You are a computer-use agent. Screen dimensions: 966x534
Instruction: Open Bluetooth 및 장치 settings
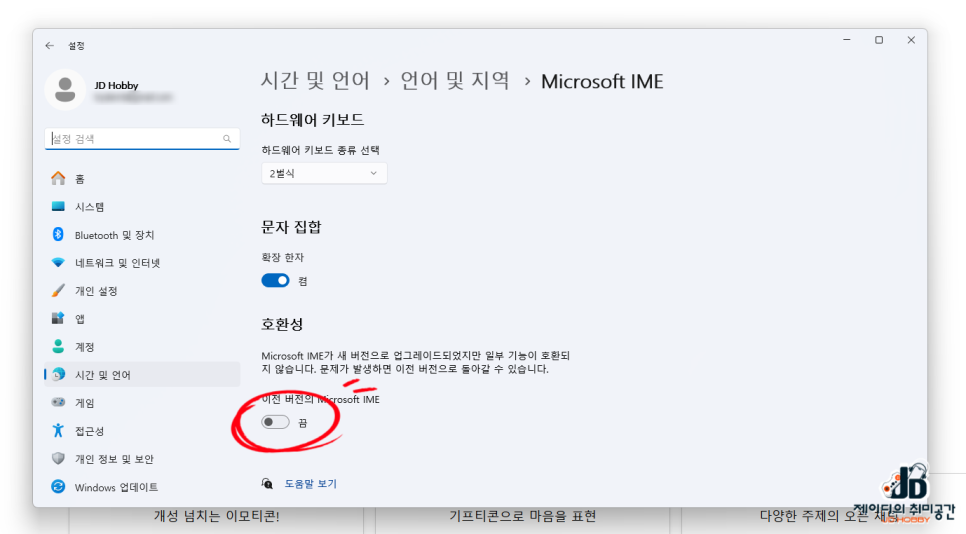coord(142,235)
